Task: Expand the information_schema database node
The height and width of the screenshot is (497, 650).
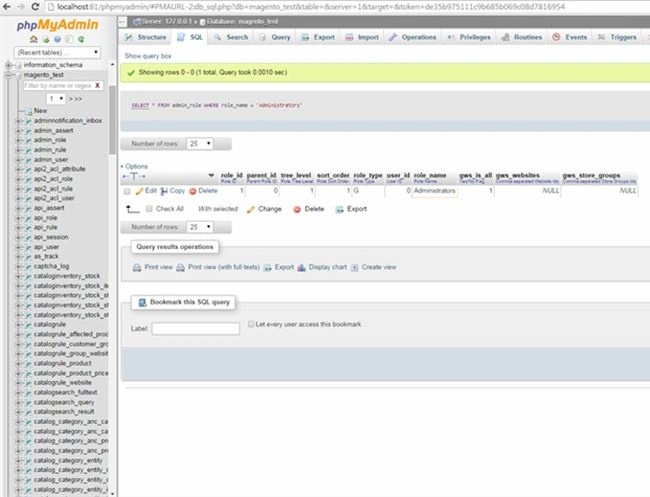Action: pyautogui.click(x=8, y=65)
